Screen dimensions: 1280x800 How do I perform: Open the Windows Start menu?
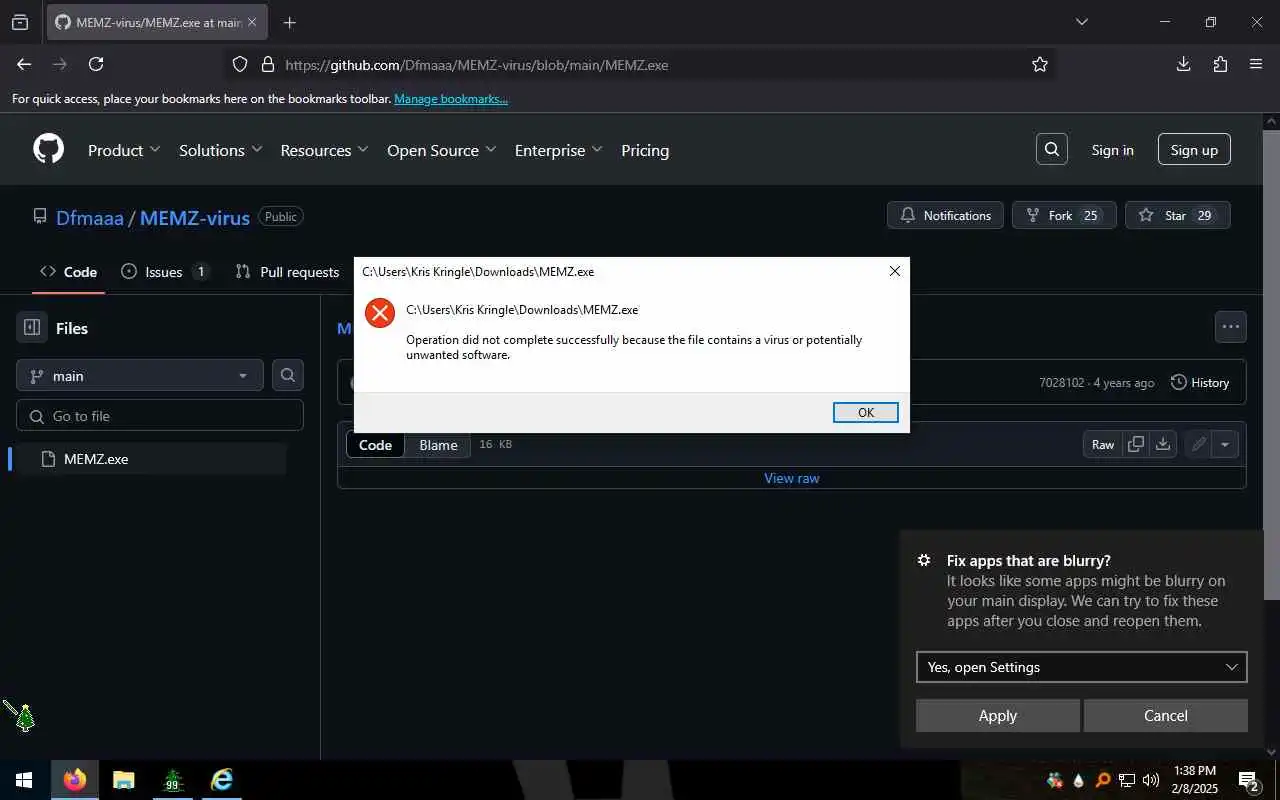pyautogui.click(x=24, y=780)
